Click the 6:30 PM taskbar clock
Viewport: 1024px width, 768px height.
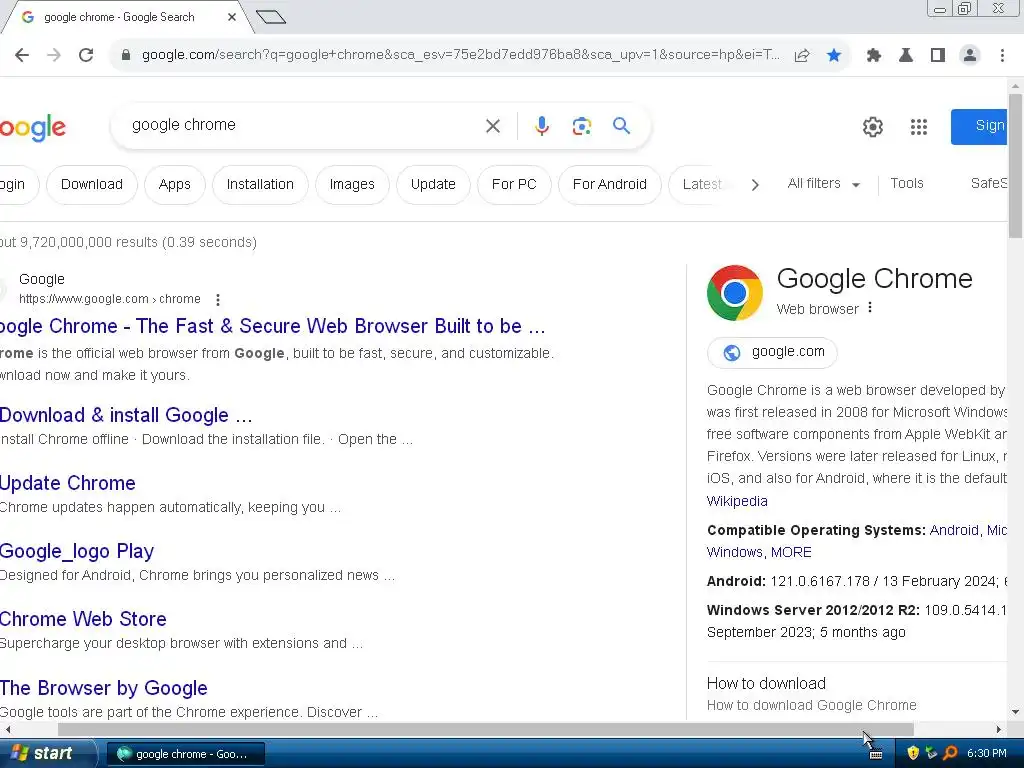pyautogui.click(x=986, y=754)
